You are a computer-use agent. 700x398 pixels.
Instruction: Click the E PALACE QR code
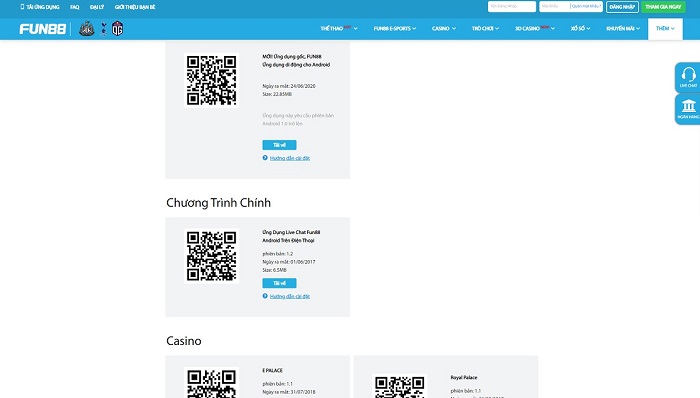tap(212, 382)
